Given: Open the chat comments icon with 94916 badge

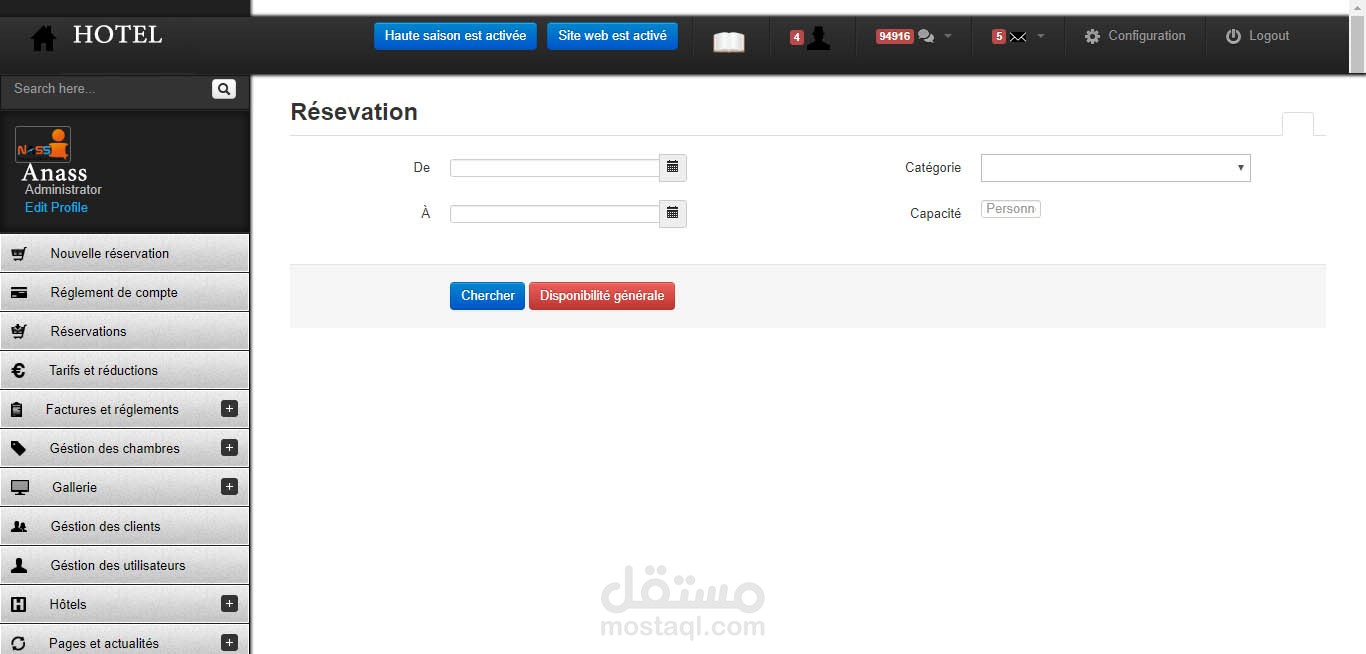Looking at the screenshot, I should pyautogui.click(x=926, y=36).
